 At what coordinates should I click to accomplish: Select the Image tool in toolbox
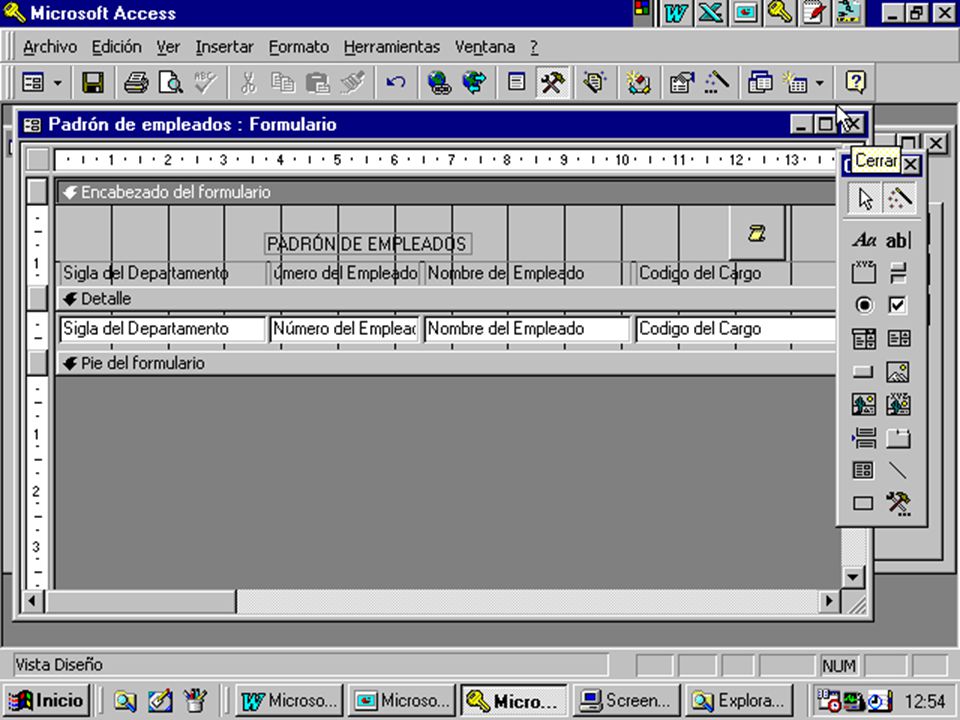tap(898, 371)
